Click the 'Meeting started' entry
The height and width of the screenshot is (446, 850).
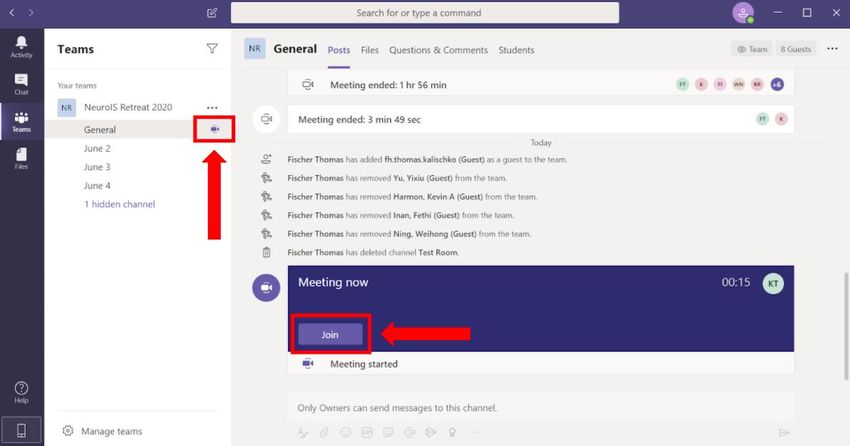tap(540, 364)
